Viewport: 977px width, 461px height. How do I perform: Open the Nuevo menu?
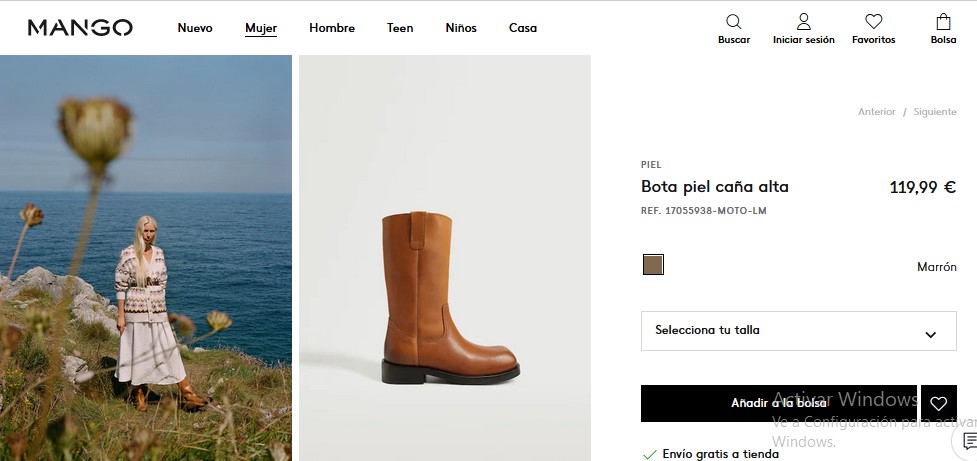tap(195, 28)
